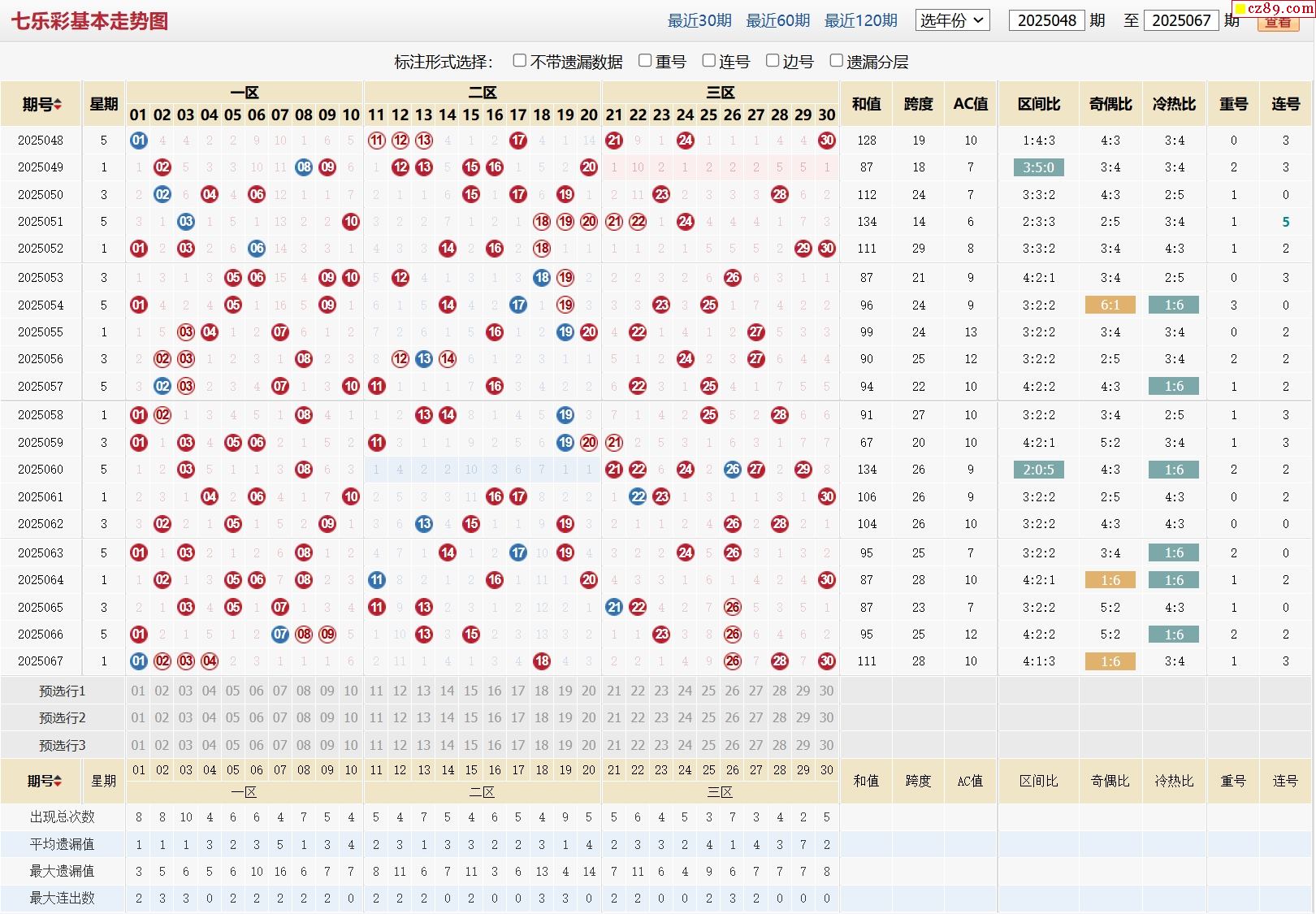The height and width of the screenshot is (914, 1316).
Task: Enable 遗漏分层 checkbox
Action: [836, 61]
